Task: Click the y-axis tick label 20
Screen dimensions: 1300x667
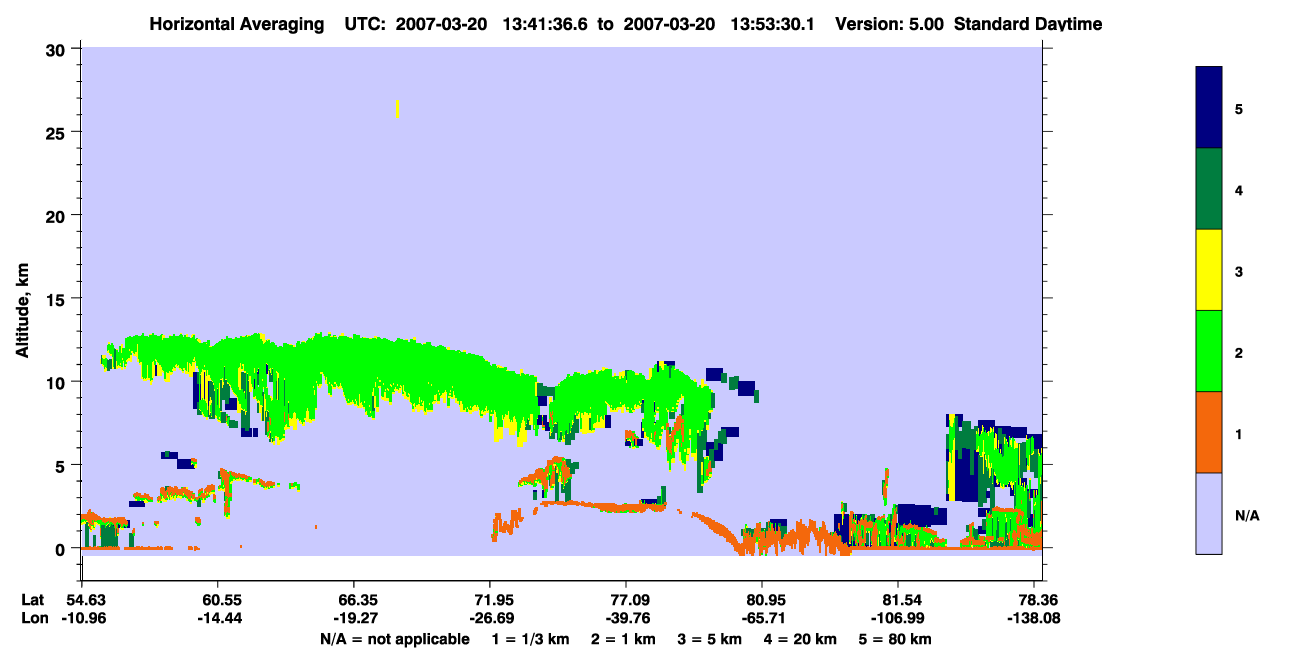Action: click(58, 215)
